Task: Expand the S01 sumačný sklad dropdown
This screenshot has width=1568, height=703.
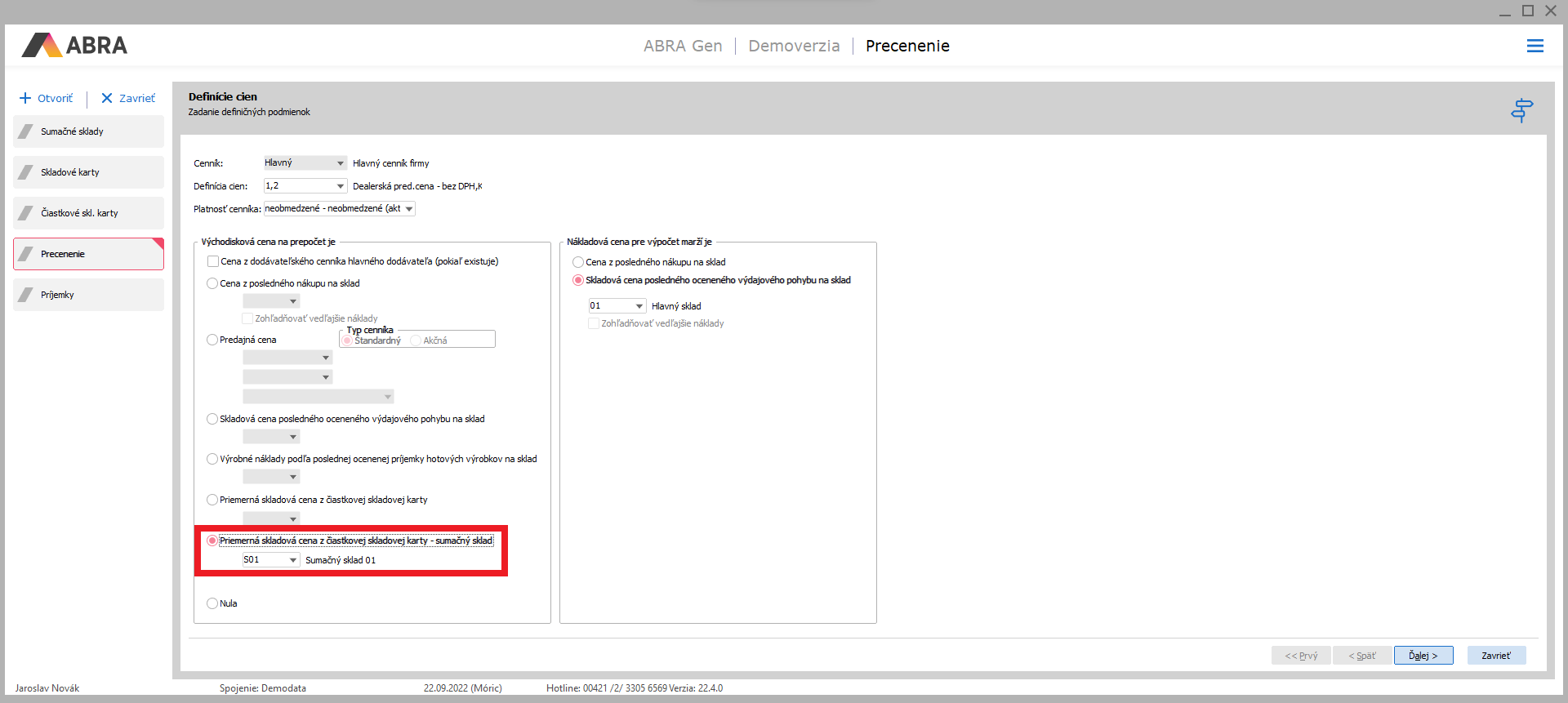Action: click(292, 560)
